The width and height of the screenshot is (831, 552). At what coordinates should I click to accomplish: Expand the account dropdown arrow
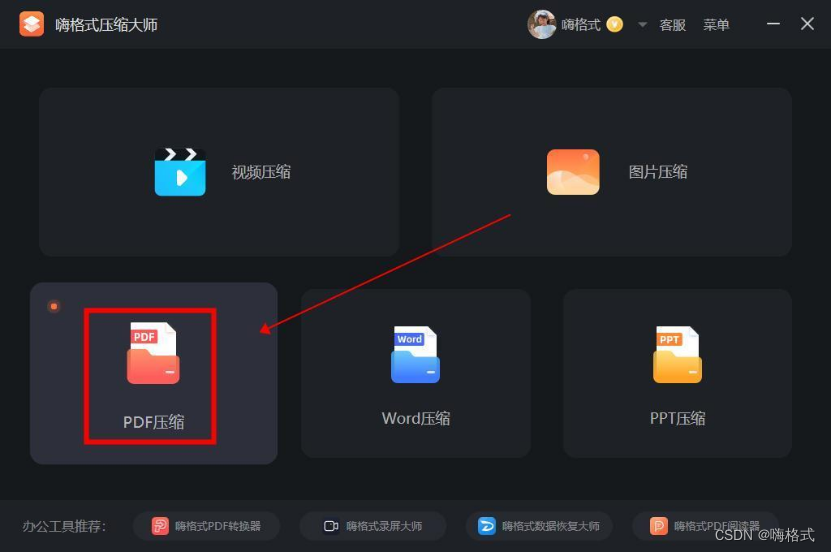[642, 24]
